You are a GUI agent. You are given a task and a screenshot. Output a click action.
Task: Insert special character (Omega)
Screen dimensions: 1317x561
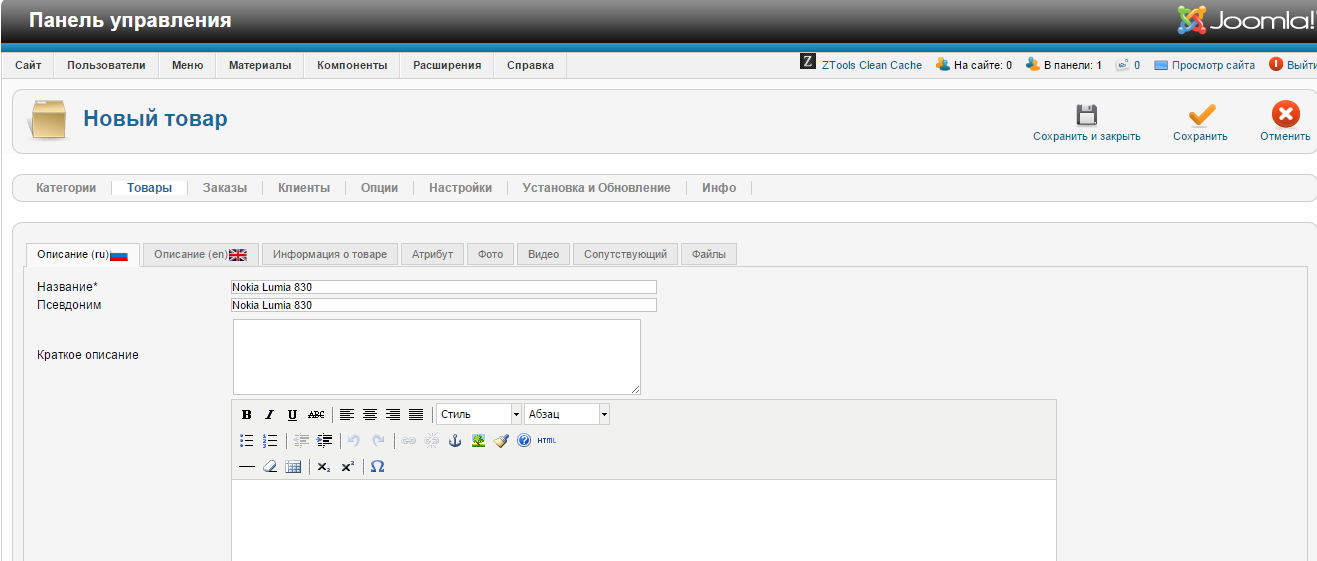(377, 466)
